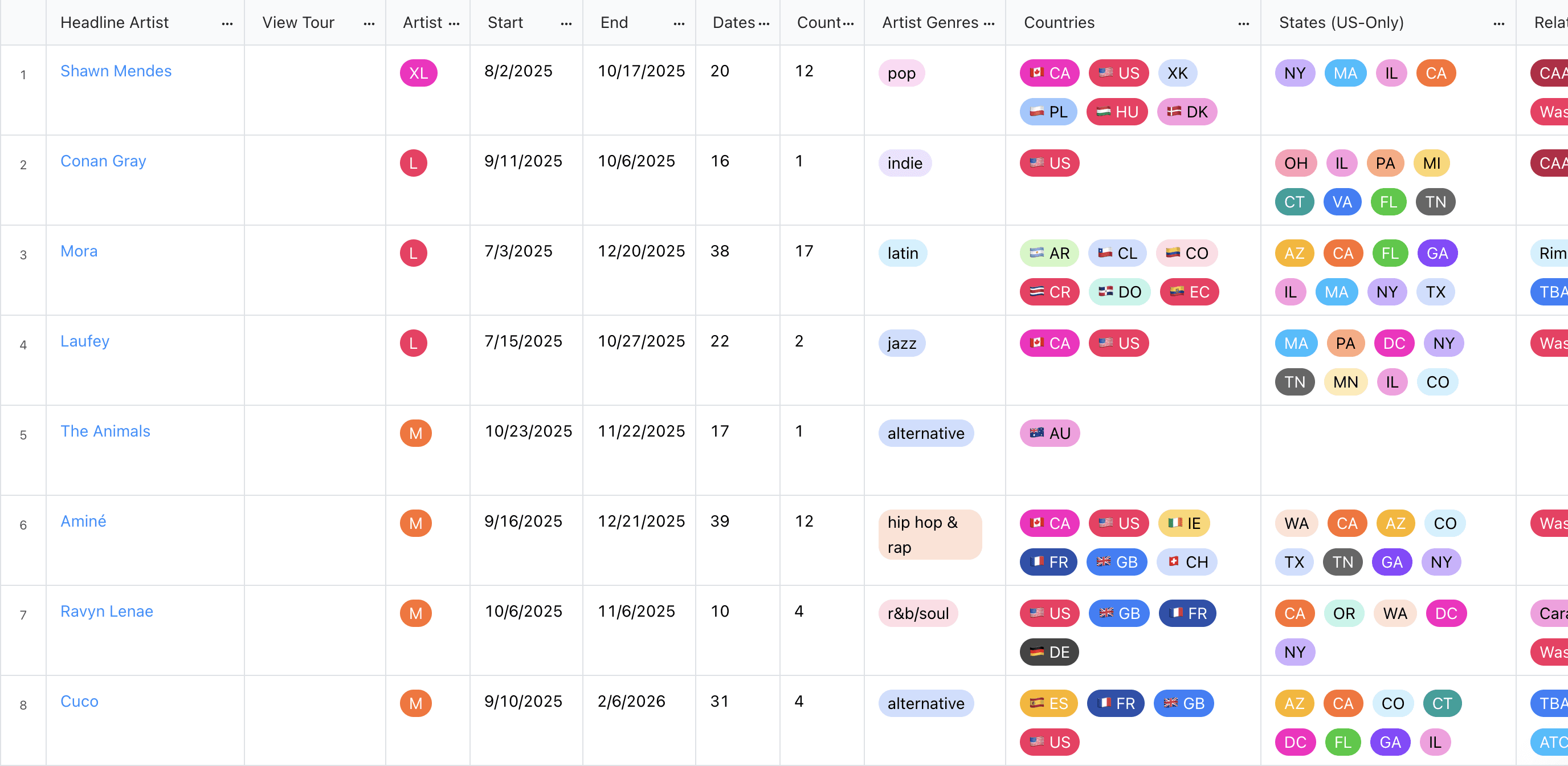Screen dimensions: 1568x766
Task: Select the jazz genre tag
Action: click(x=901, y=344)
